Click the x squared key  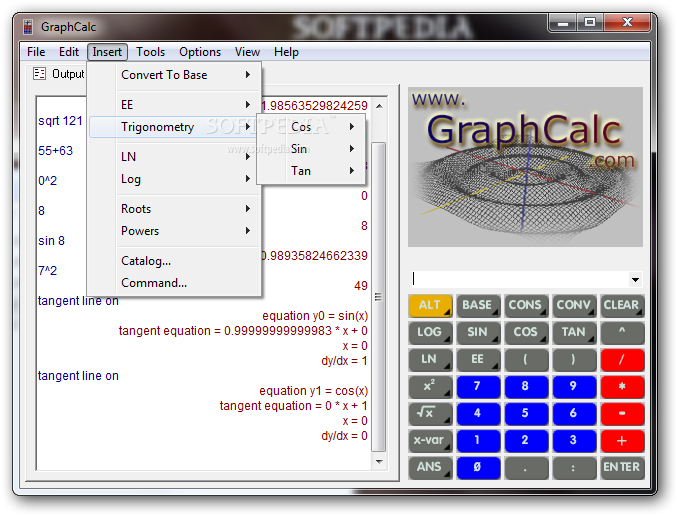pos(430,387)
